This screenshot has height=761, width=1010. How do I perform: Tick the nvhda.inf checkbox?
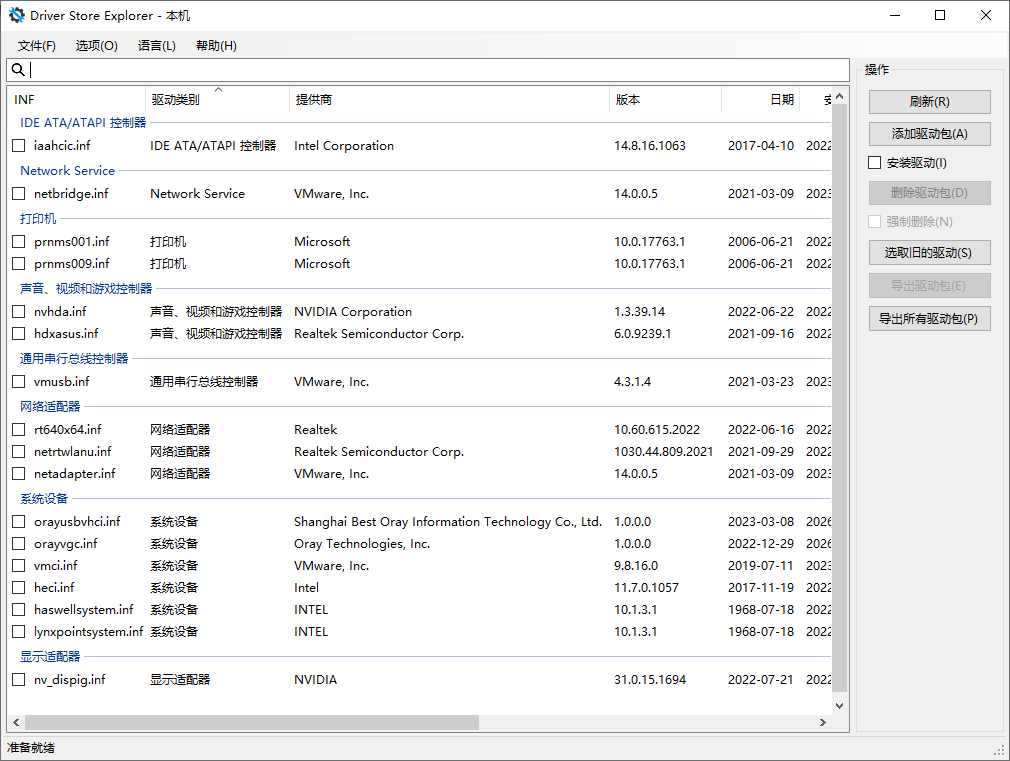click(x=18, y=312)
